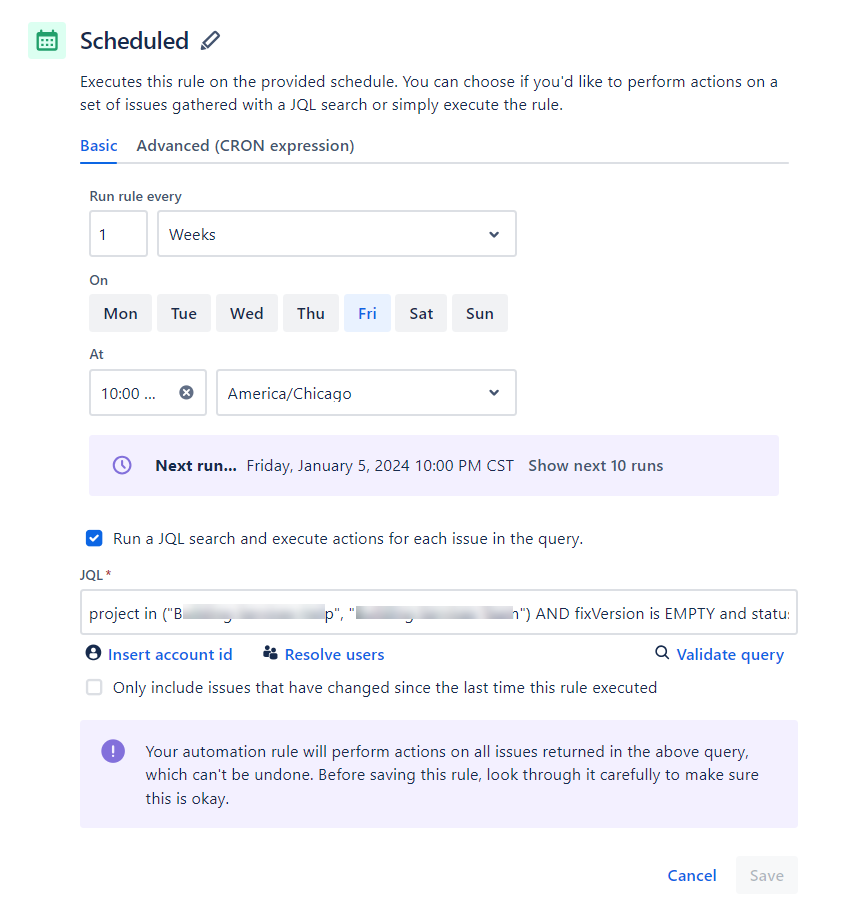Click the exclamation icon in the warning banner

113,751
